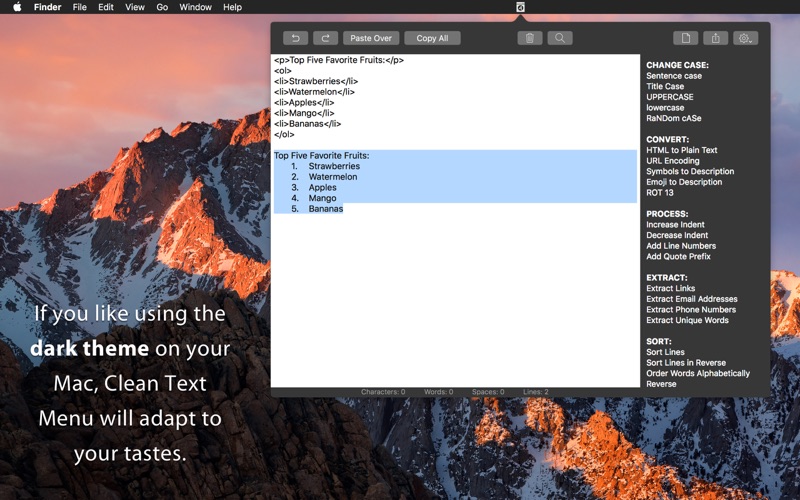Click 'Lines: 2' in status bar
Screen dimensions: 800x500
536,392
